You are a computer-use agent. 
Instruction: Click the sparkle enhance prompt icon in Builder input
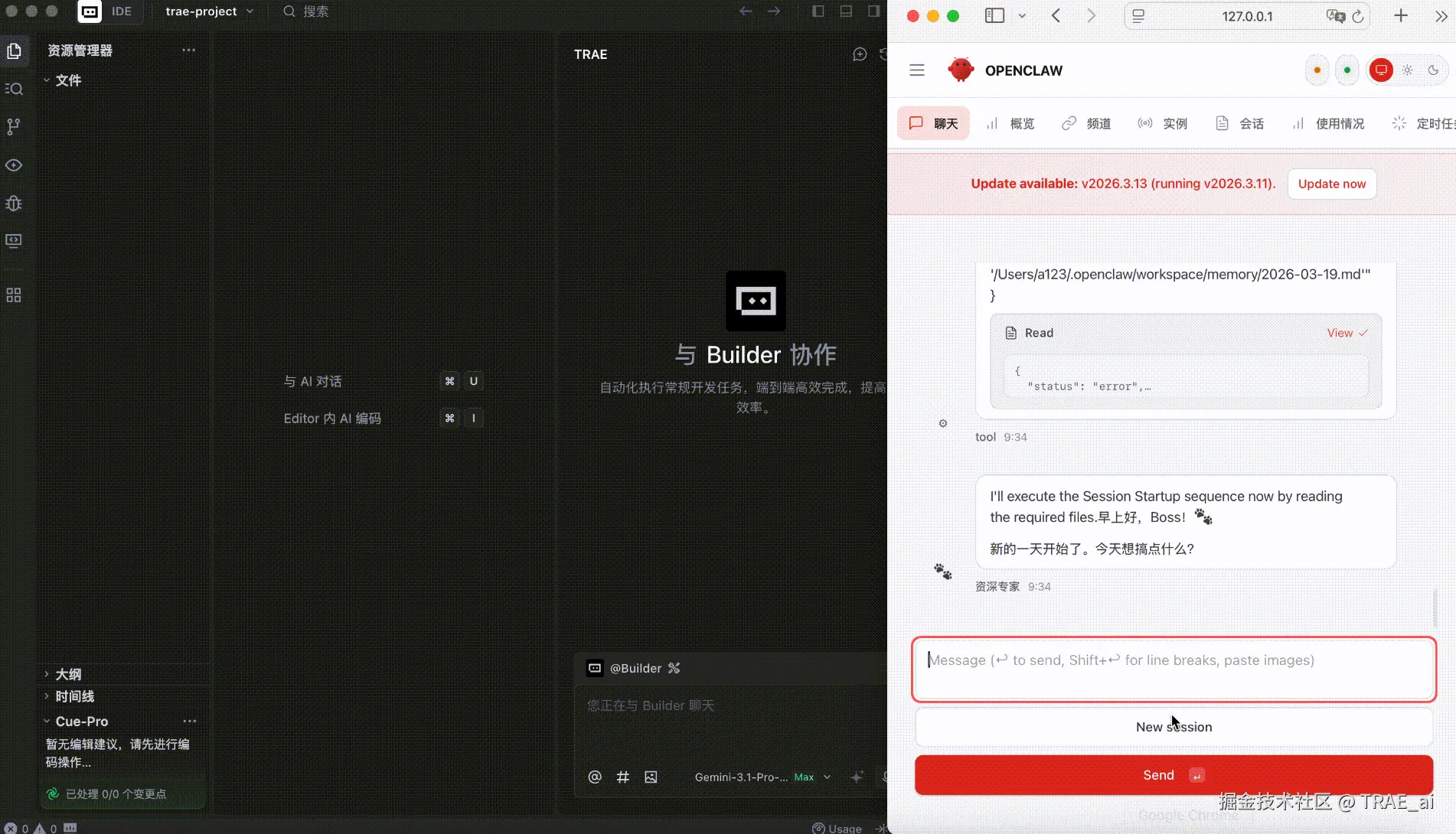point(857,777)
